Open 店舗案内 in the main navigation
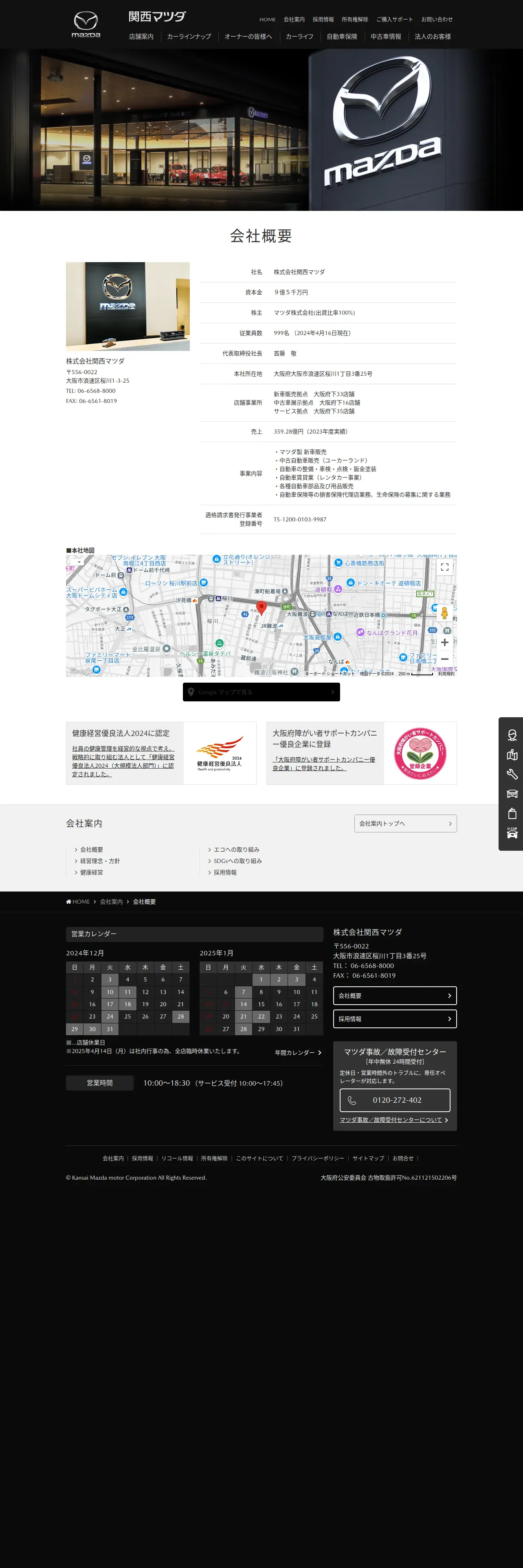 tap(141, 37)
